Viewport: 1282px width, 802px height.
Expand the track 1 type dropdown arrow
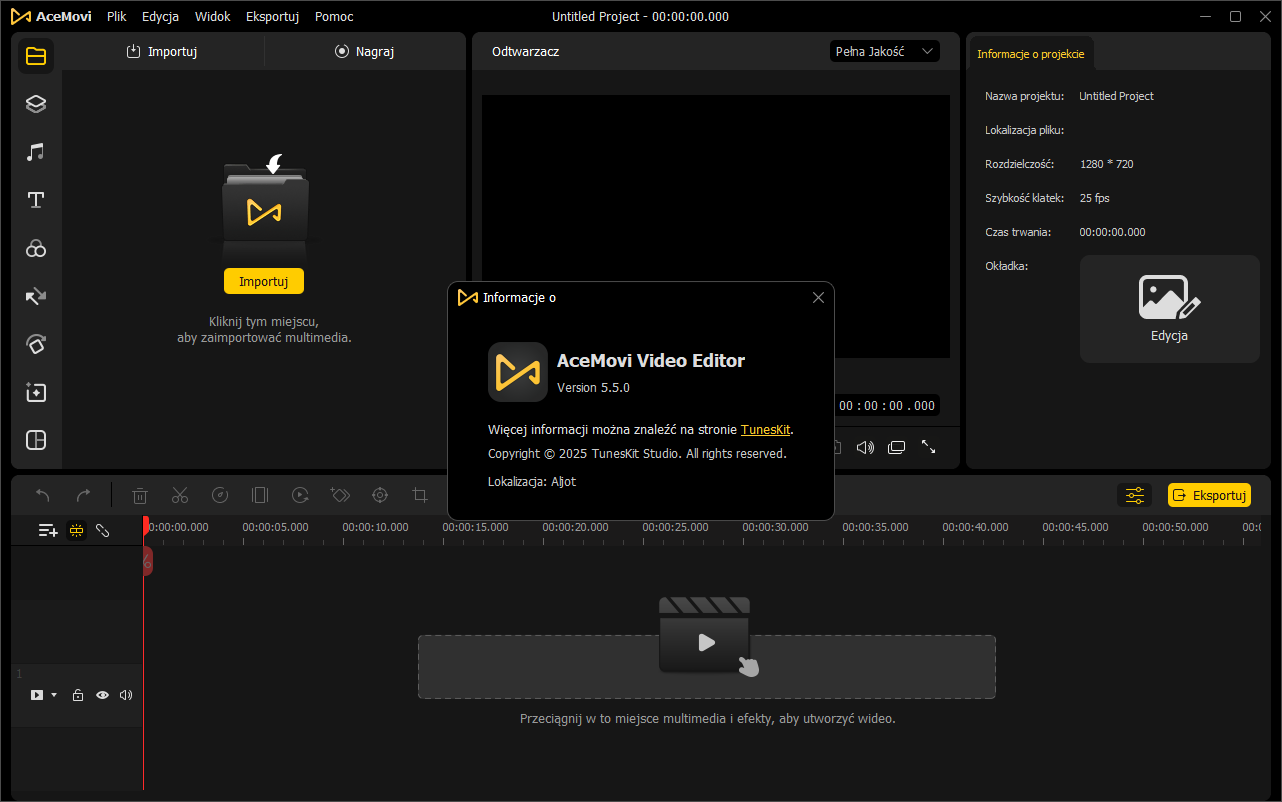point(54,695)
